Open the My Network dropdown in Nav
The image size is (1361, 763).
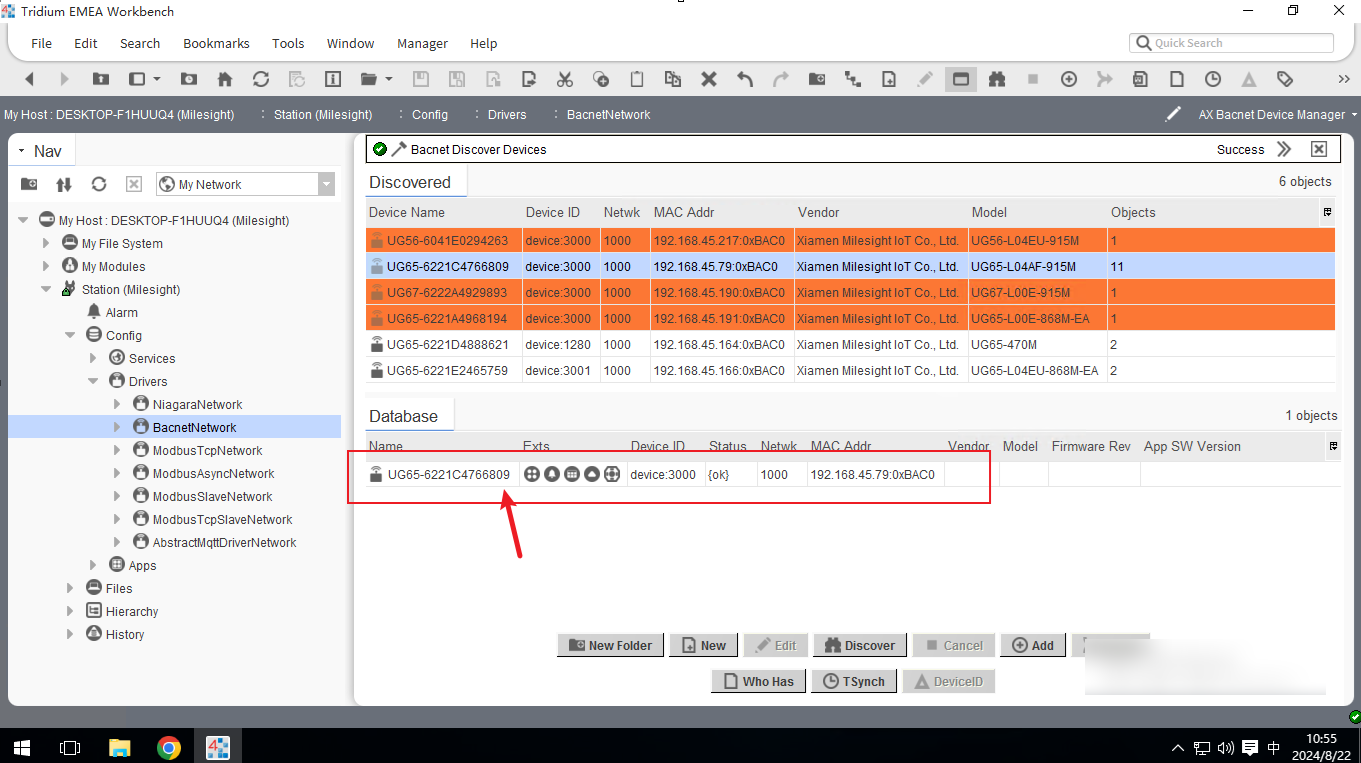pos(326,184)
